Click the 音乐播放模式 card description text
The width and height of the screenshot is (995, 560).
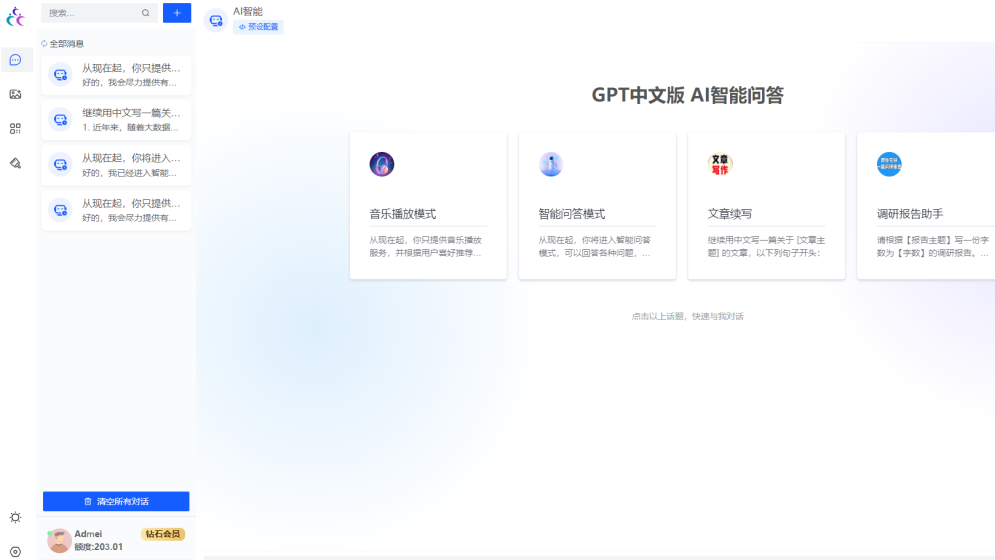coord(426,246)
